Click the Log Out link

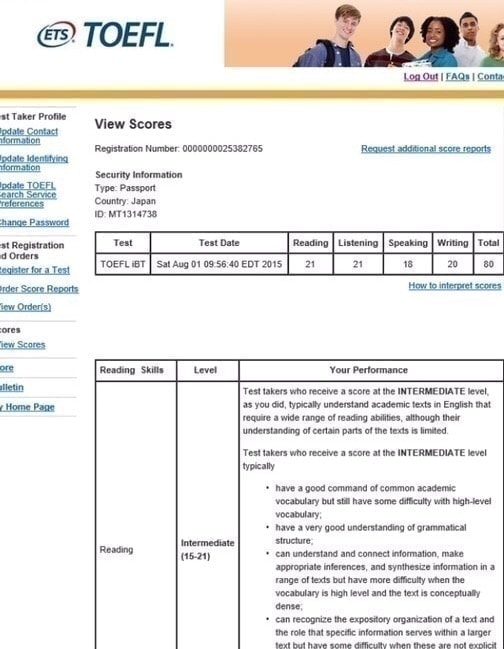pos(420,77)
